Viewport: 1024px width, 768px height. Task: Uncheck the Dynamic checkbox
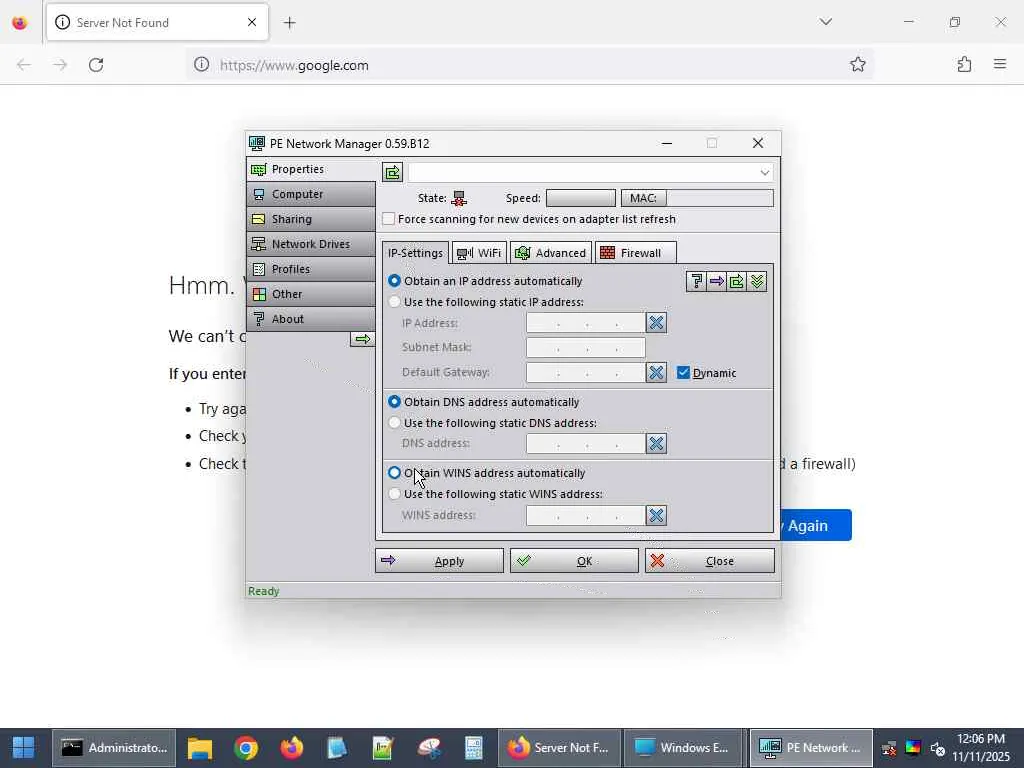tap(684, 373)
